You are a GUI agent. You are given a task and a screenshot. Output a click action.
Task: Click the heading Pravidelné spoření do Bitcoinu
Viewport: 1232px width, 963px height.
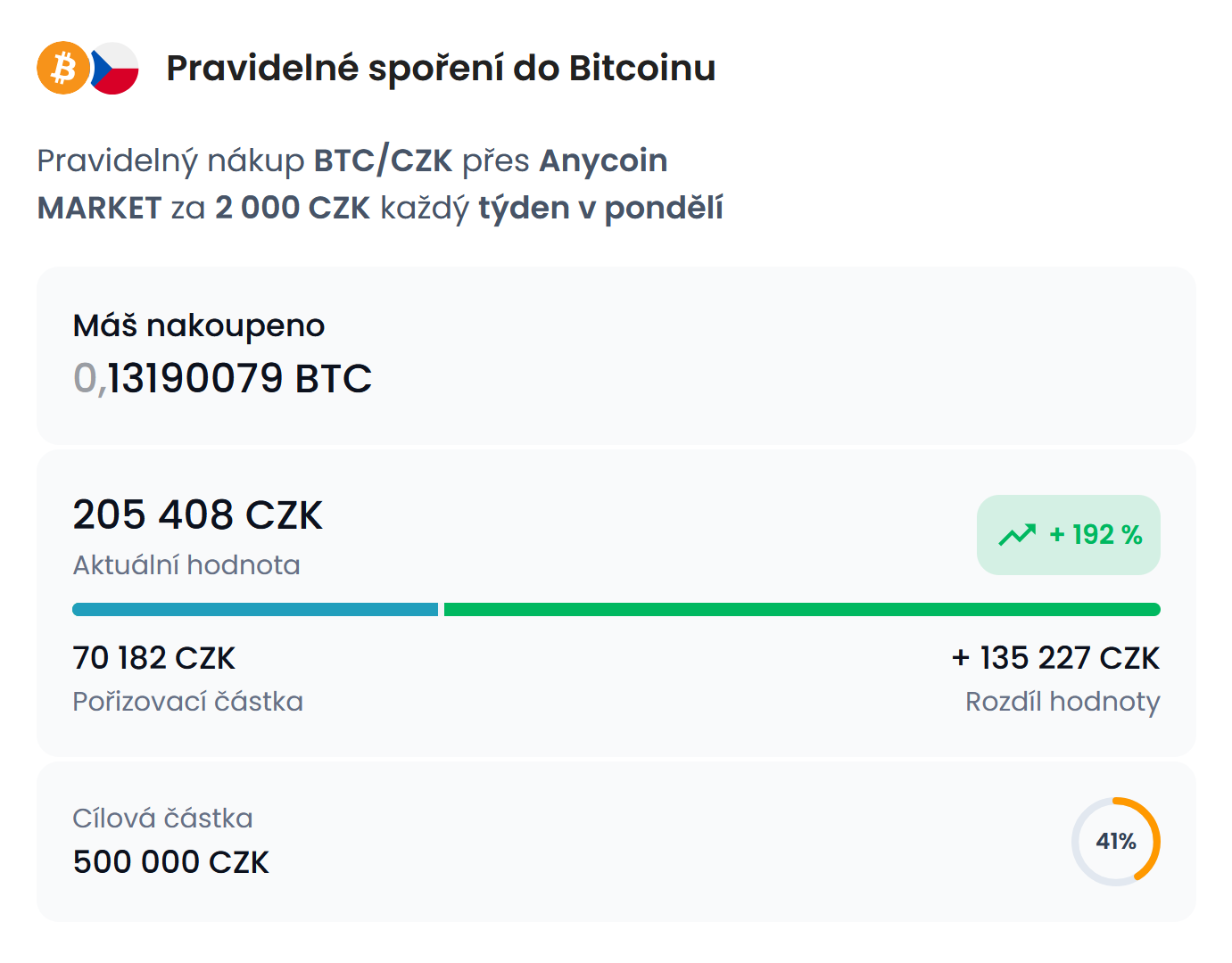click(x=441, y=69)
